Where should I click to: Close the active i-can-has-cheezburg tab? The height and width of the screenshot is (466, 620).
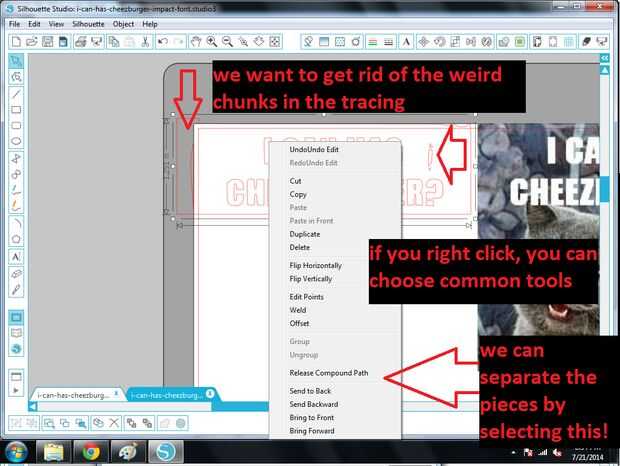coord(210,393)
